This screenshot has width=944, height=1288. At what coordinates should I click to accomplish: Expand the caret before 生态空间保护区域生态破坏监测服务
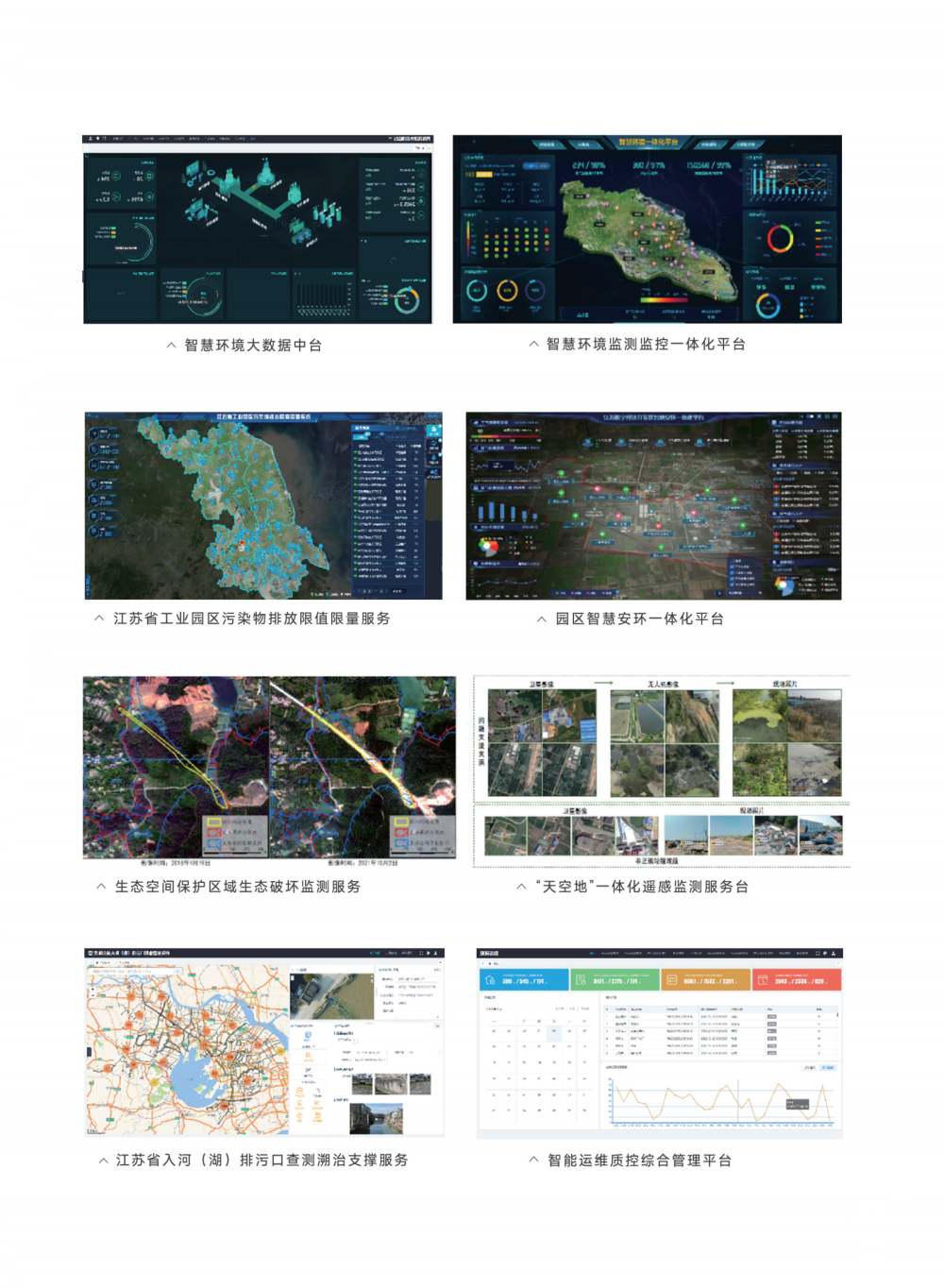[x=101, y=887]
